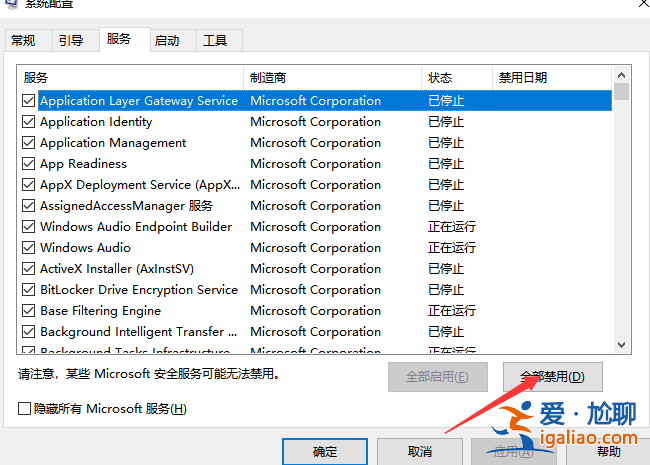Select Windows Audio Endpoint Builder row text
This screenshot has width=650, height=465.
(x=136, y=227)
